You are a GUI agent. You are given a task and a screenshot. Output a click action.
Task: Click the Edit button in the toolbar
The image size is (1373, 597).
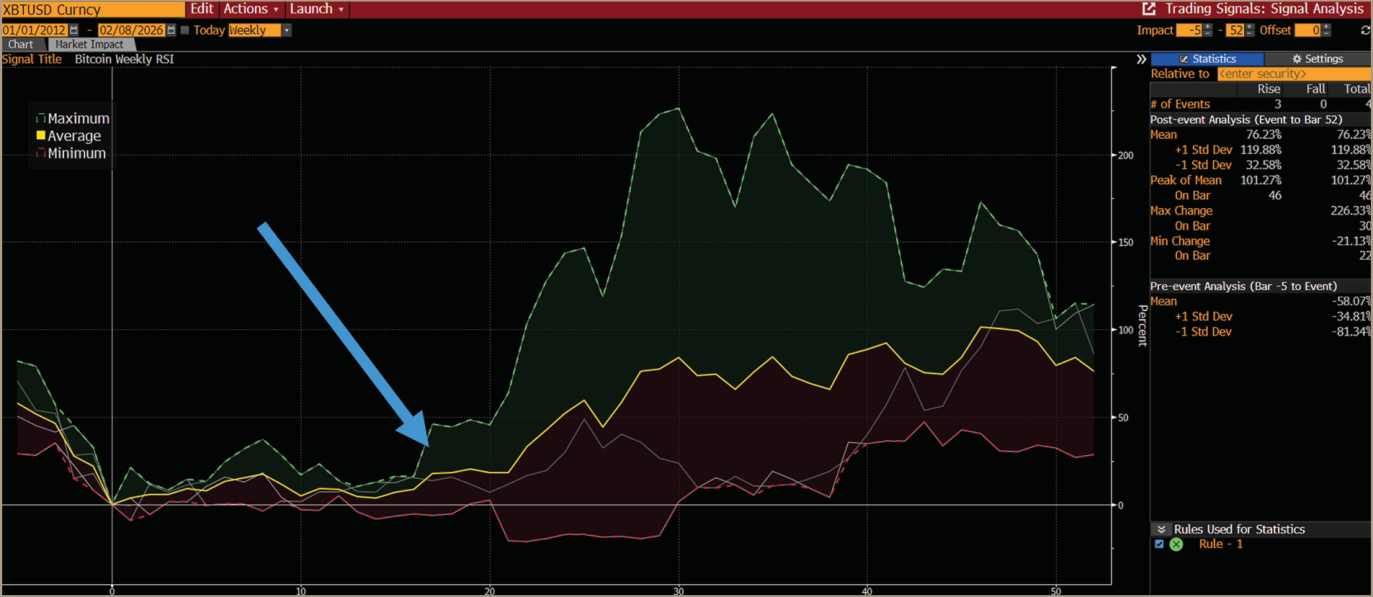coord(201,9)
